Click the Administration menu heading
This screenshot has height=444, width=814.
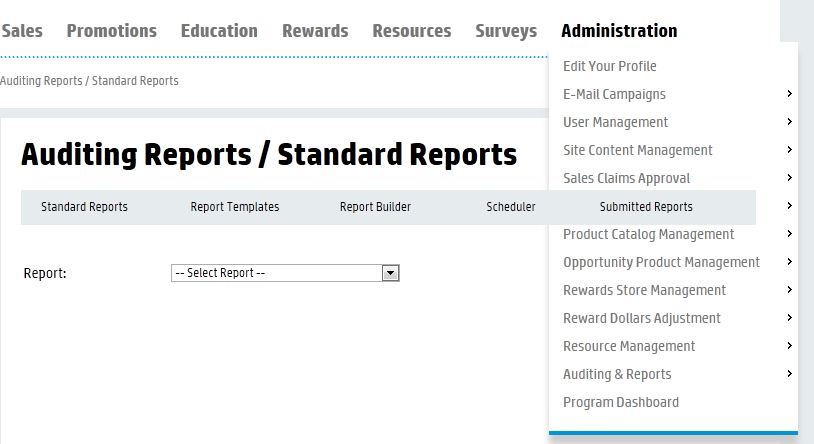tap(619, 31)
